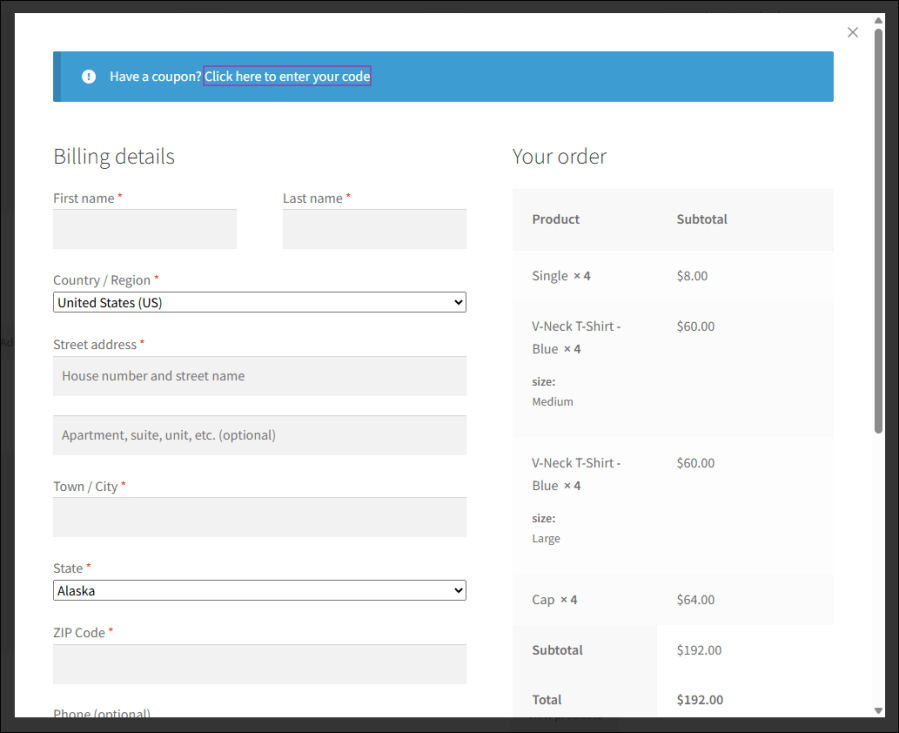Select the Apartment, suite, unit field
The height and width of the screenshot is (733, 899).
pyautogui.click(x=259, y=435)
